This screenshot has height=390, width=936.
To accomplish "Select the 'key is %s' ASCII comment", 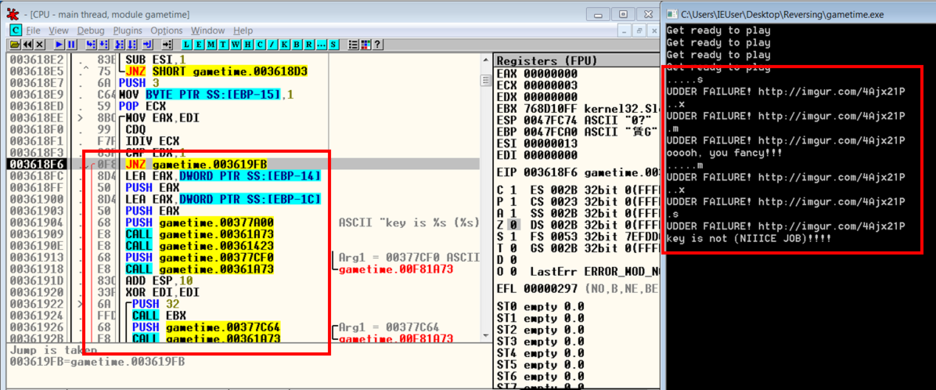I will [x=409, y=222].
